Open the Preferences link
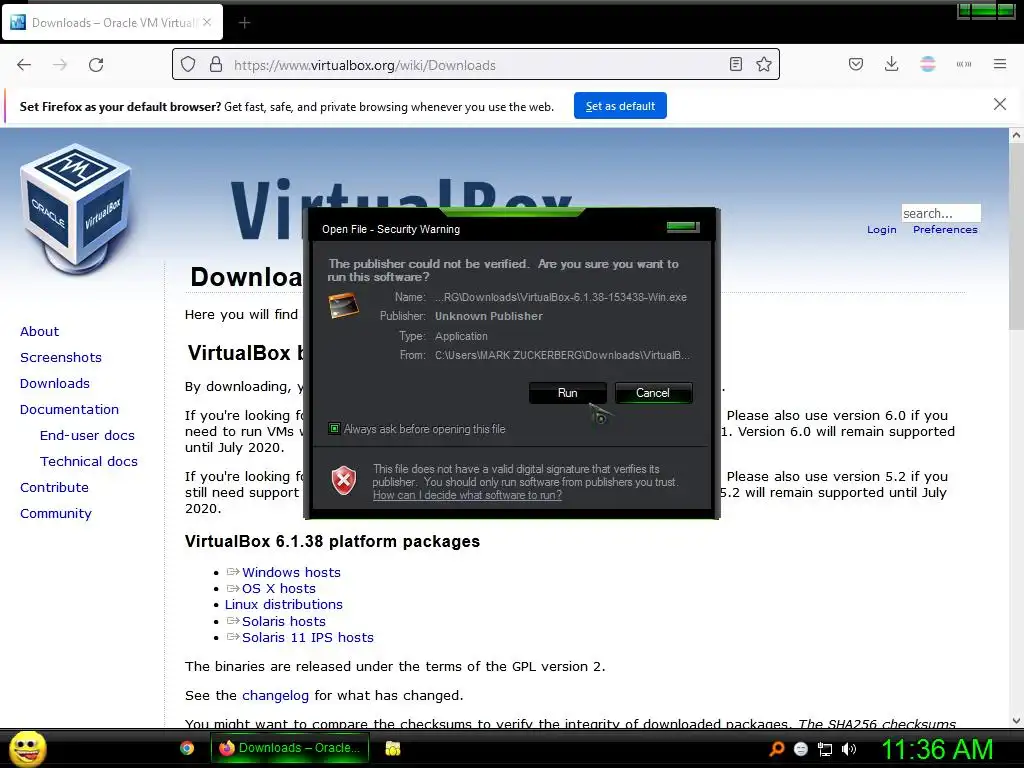The image size is (1024, 768). click(945, 230)
